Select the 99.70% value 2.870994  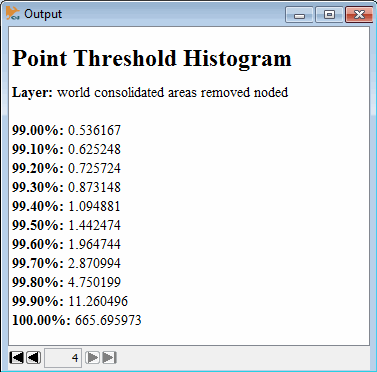tap(94, 263)
